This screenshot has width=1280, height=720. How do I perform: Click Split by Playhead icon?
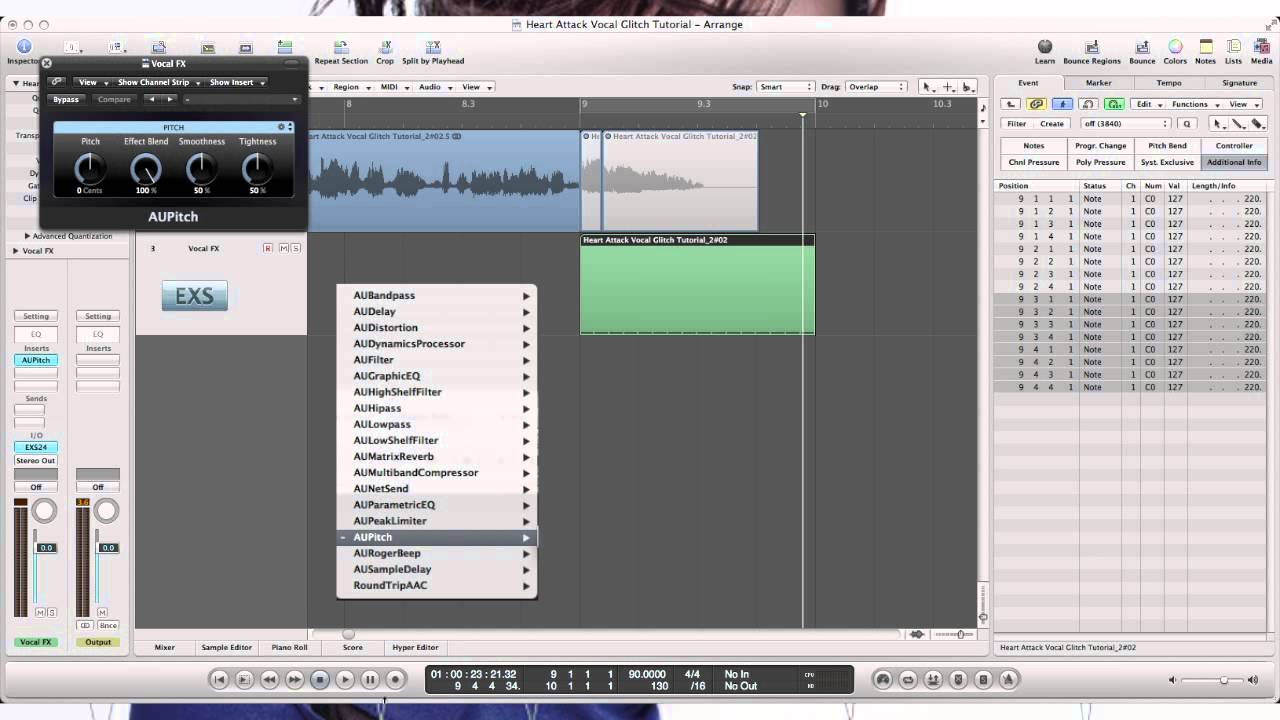pos(433,47)
